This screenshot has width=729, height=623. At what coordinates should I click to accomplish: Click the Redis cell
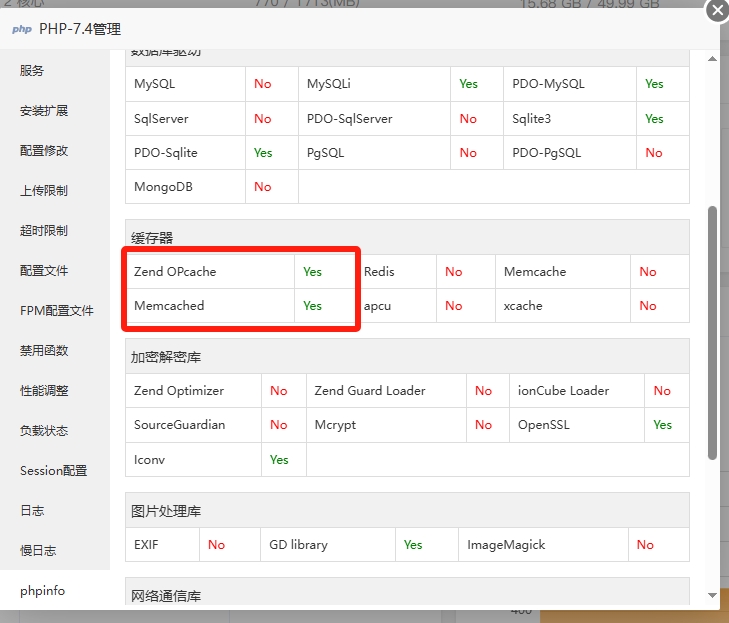398,272
